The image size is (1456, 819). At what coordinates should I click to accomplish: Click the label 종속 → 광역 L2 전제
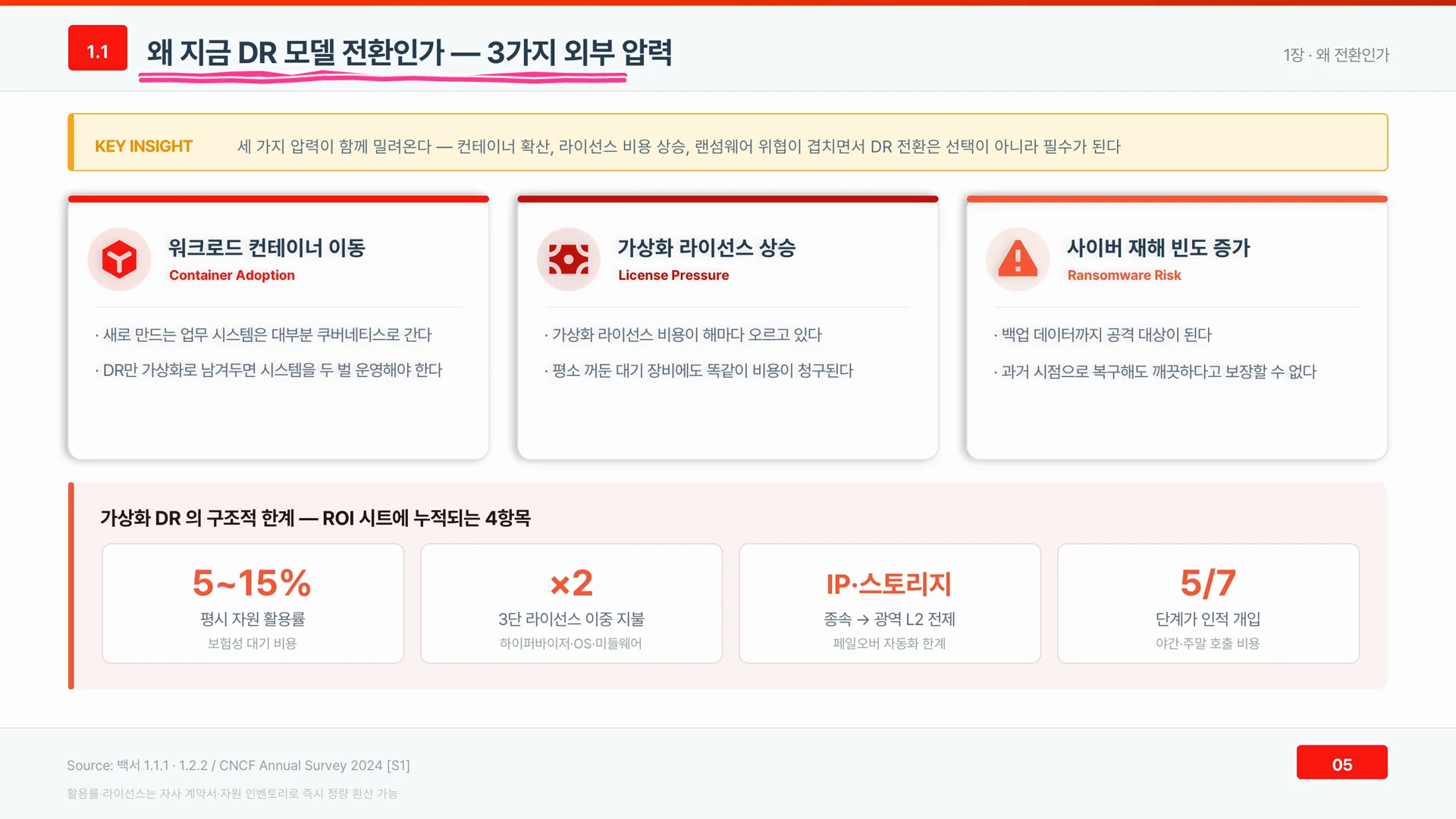pos(890,619)
